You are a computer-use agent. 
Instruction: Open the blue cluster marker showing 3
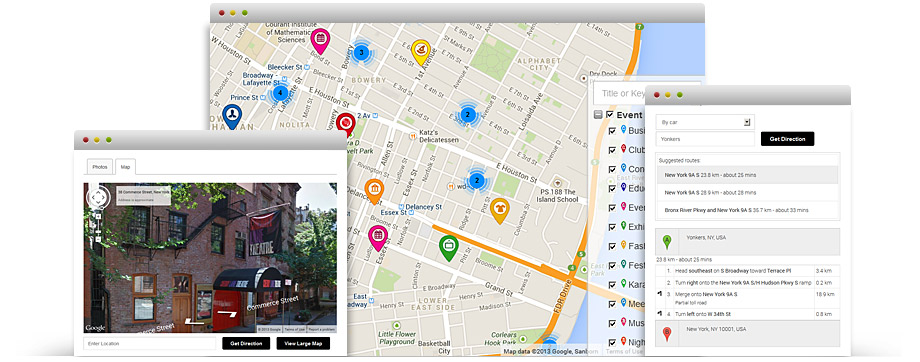pyautogui.click(x=361, y=53)
